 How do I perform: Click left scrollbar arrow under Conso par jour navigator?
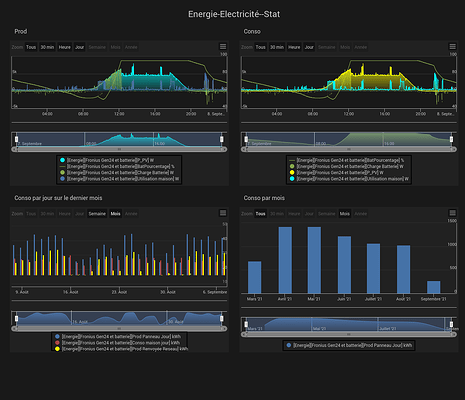[x=14, y=329]
